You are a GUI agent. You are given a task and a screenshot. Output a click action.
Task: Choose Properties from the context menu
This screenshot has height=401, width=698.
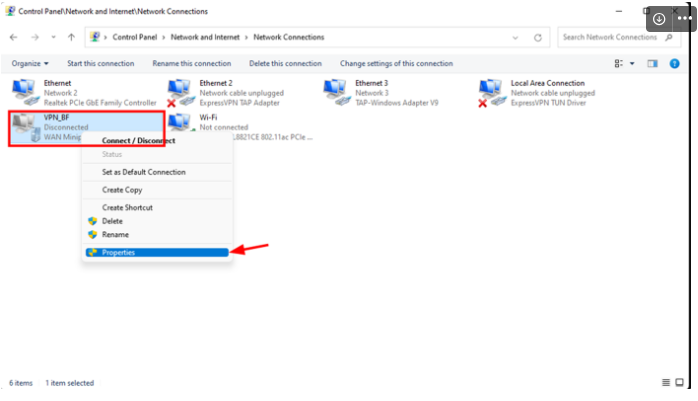click(118, 252)
